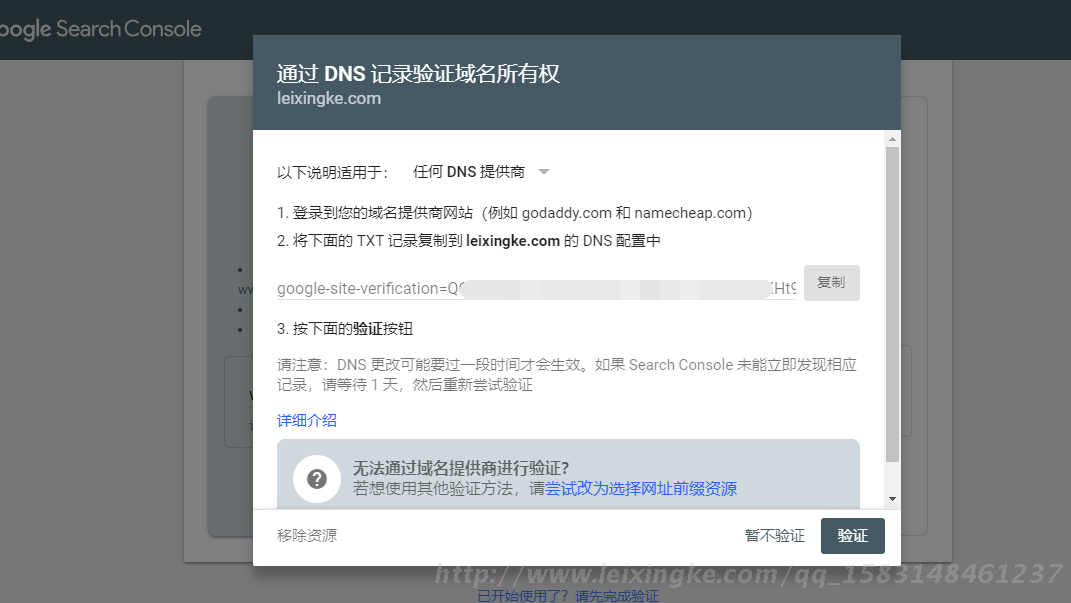Open the 任何 DNS 提供商 dropdown
The image size is (1071, 603).
click(481, 172)
